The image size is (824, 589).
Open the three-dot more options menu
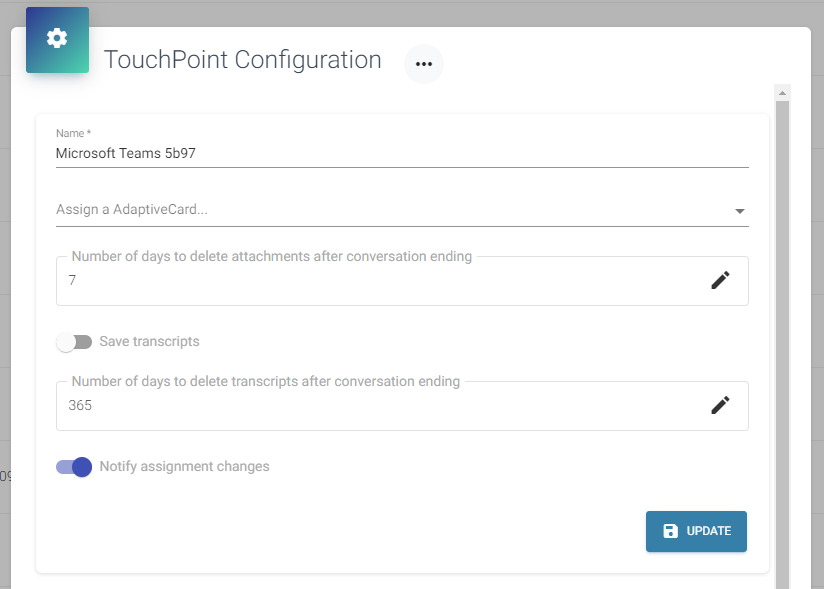pyautogui.click(x=423, y=64)
